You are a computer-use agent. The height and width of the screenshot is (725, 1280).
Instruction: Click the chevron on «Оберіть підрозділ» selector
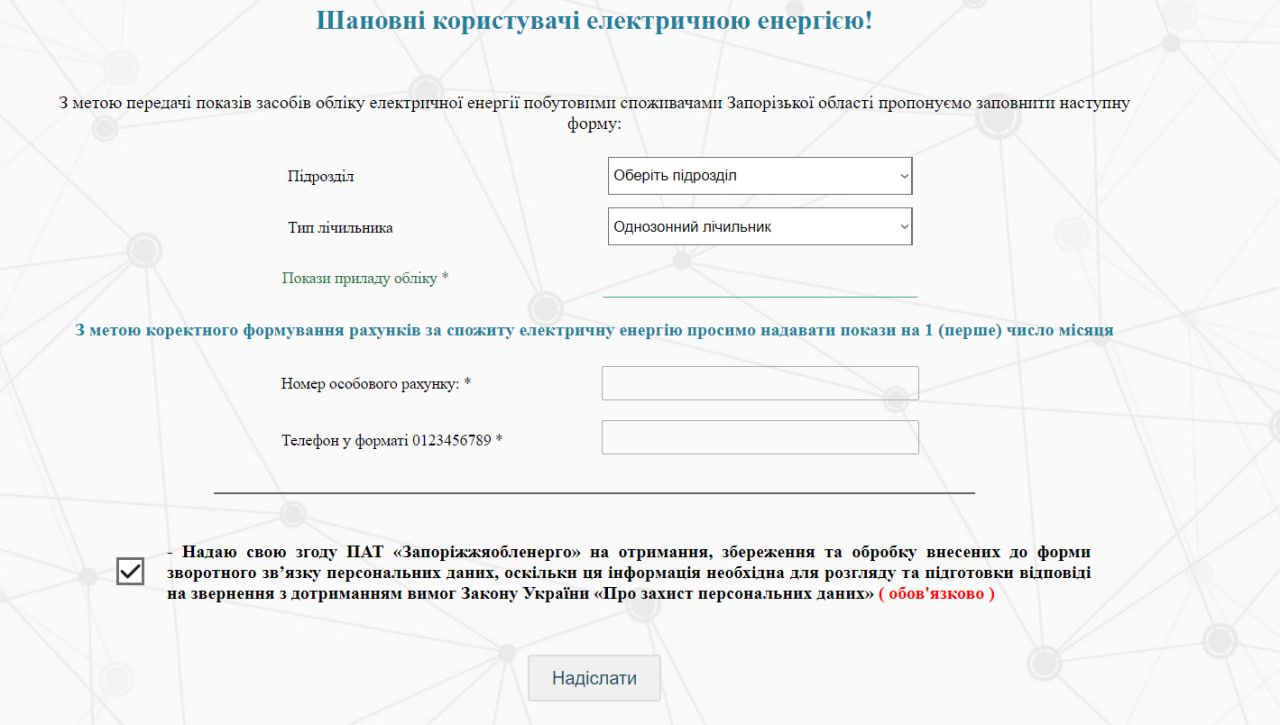coord(901,175)
